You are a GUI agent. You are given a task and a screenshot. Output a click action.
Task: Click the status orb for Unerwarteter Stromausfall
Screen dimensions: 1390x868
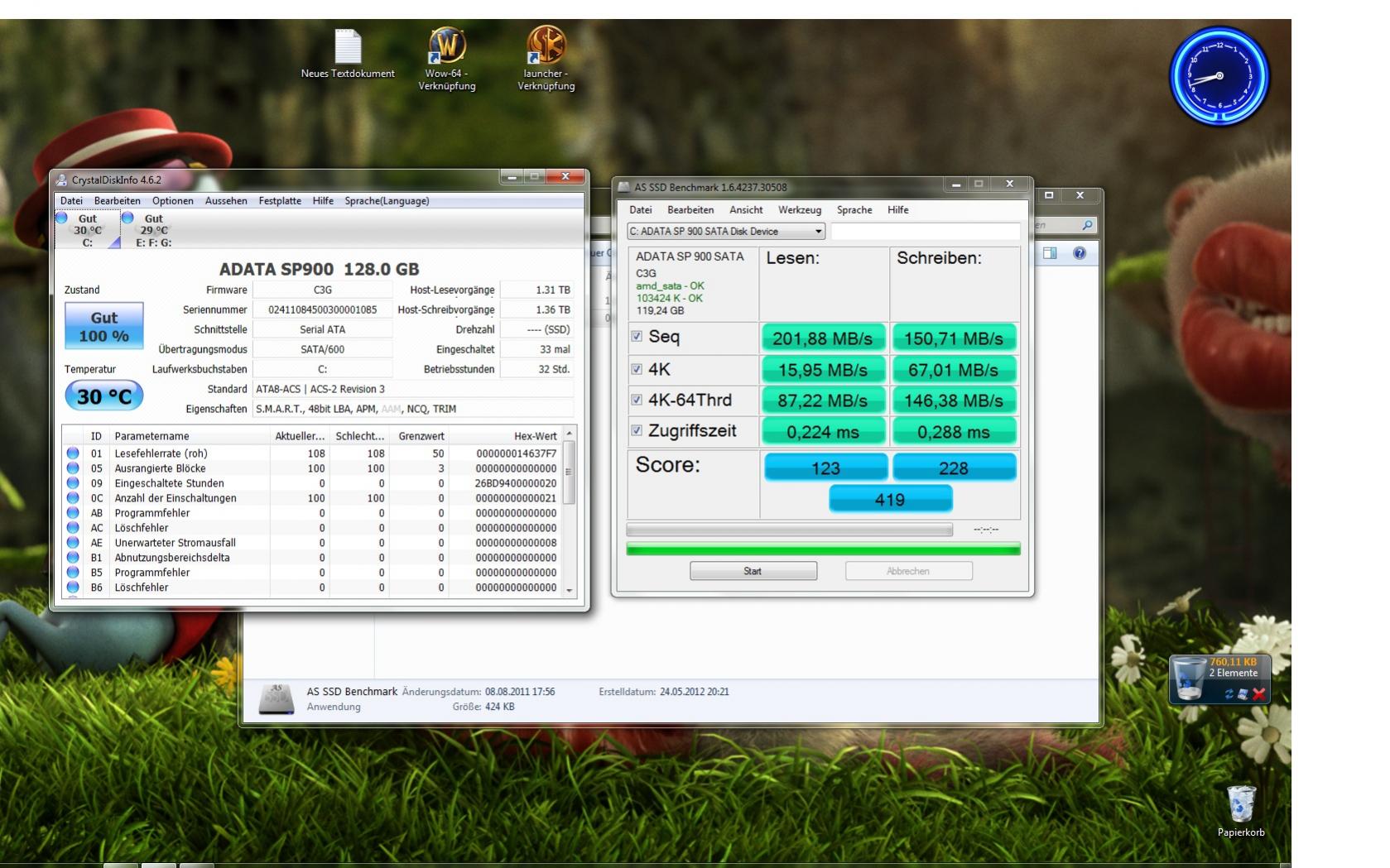coord(73,543)
